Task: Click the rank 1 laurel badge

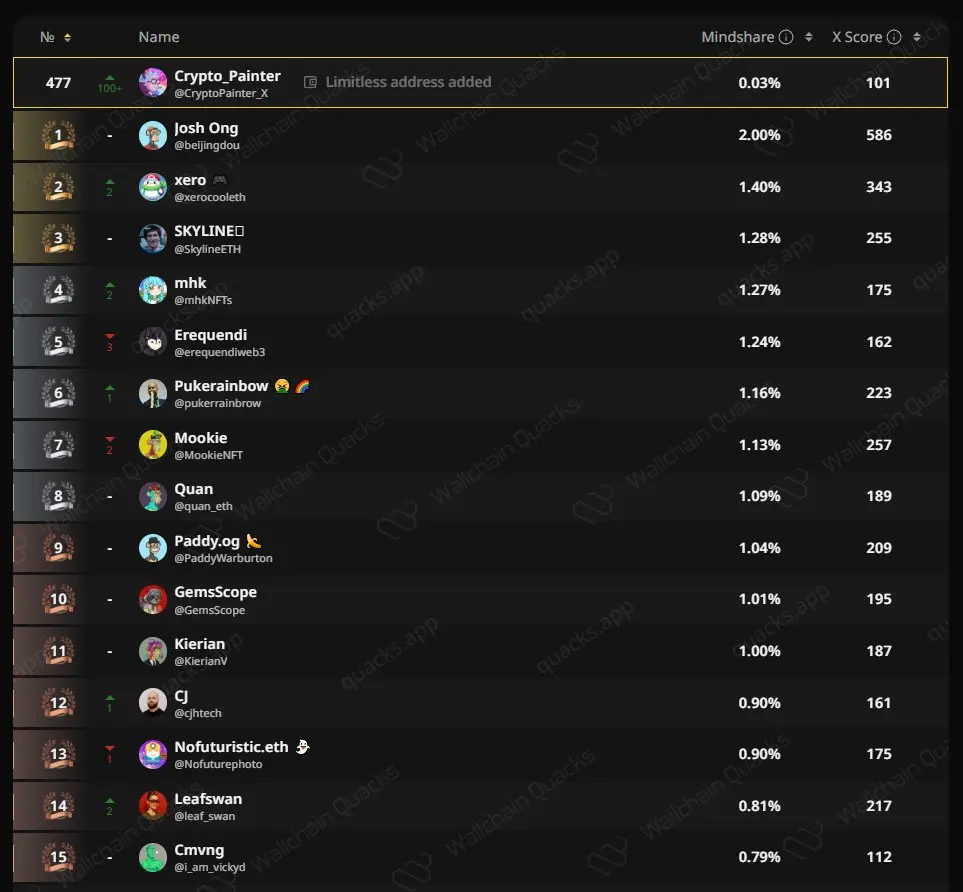Action: pos(58,136)
